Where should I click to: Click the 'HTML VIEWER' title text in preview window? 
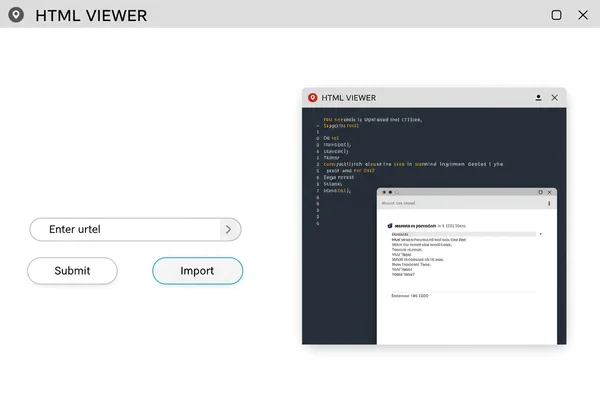tap(349, 98)
